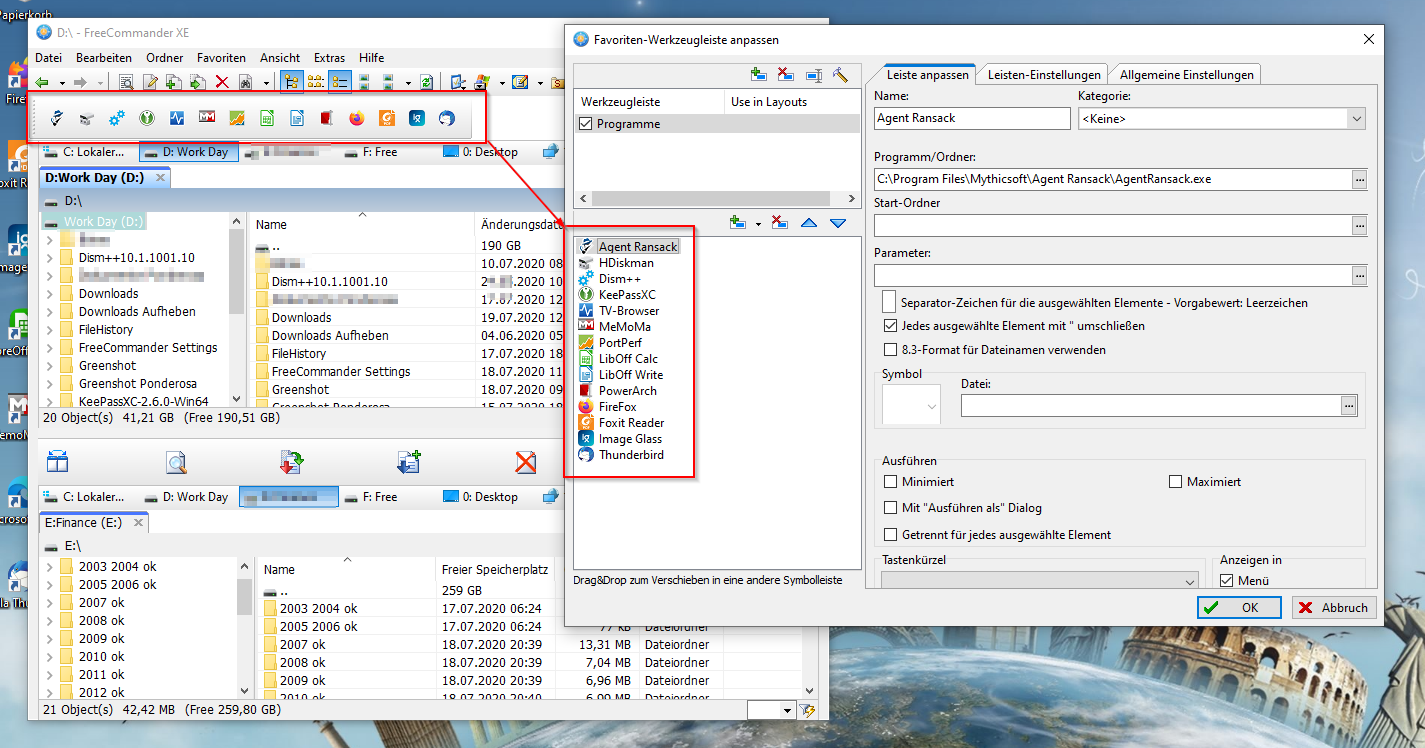Open the Favoriten menu
Image resolution: width=1425 pixels, height=748 pixels.
221,58
